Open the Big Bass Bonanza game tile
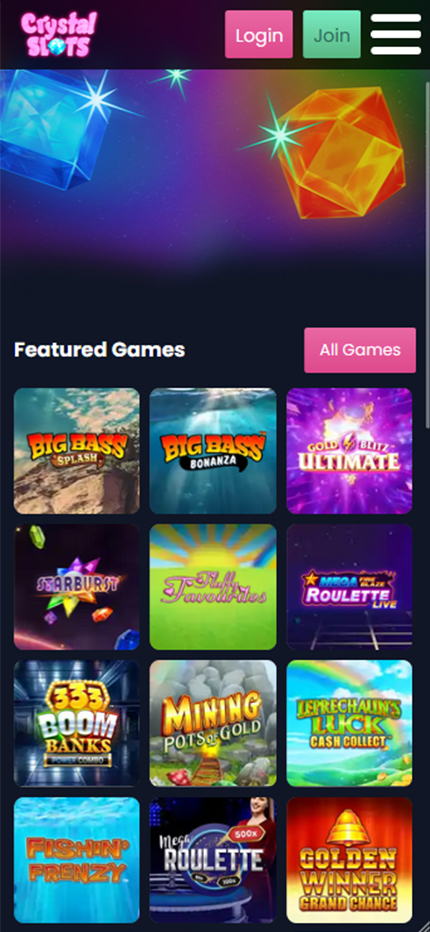 213,451
